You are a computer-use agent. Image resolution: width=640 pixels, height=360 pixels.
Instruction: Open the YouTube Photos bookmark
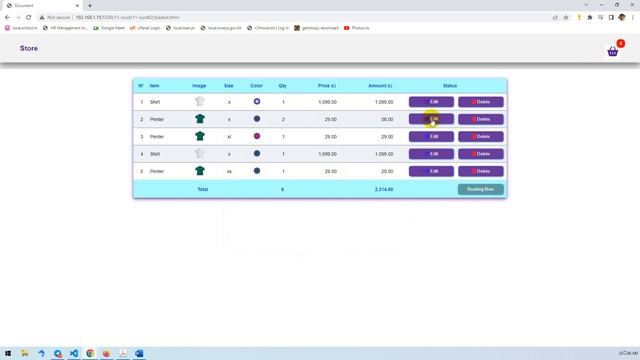tap(357, 28)
